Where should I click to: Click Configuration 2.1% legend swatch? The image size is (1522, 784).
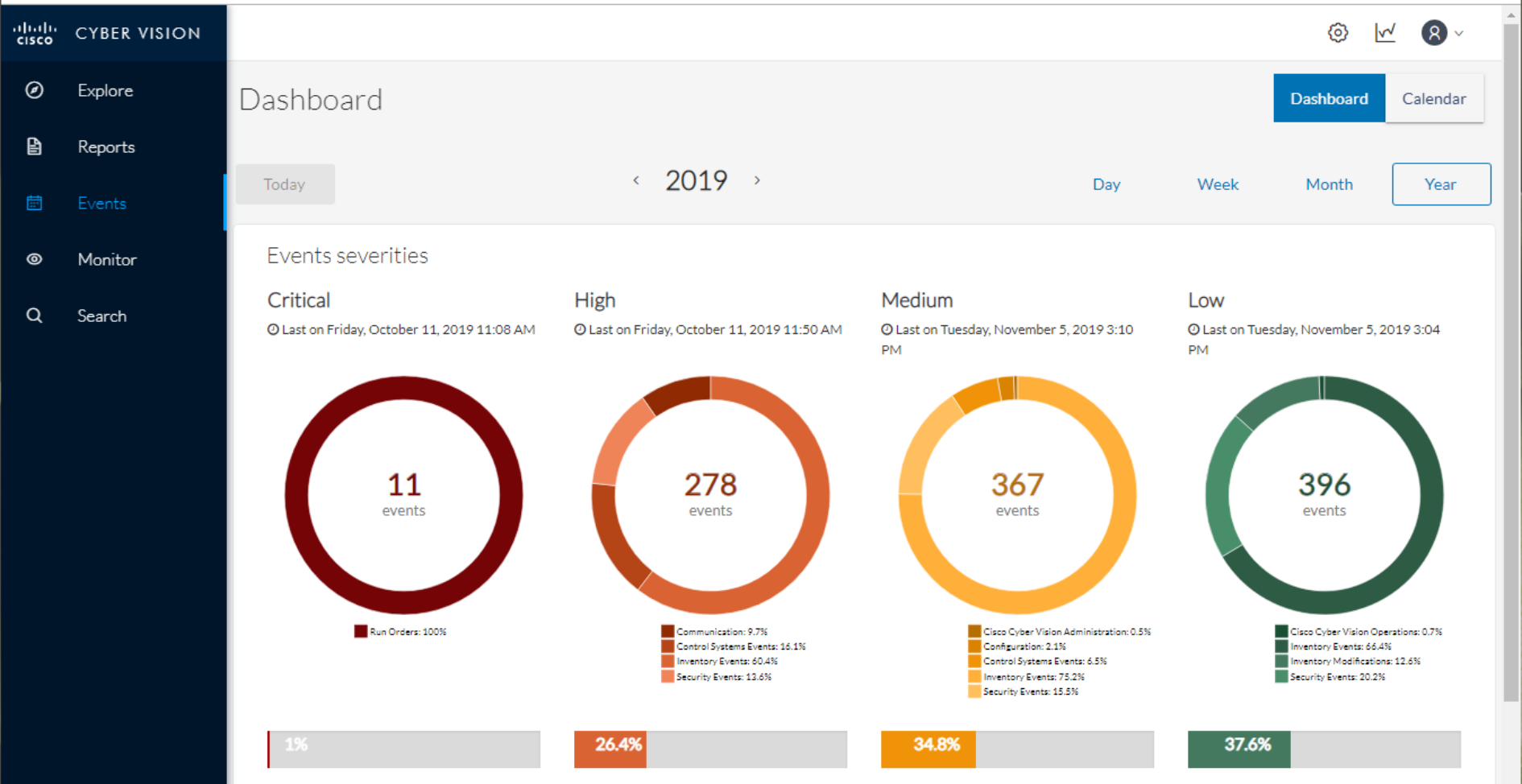[974, 646]
